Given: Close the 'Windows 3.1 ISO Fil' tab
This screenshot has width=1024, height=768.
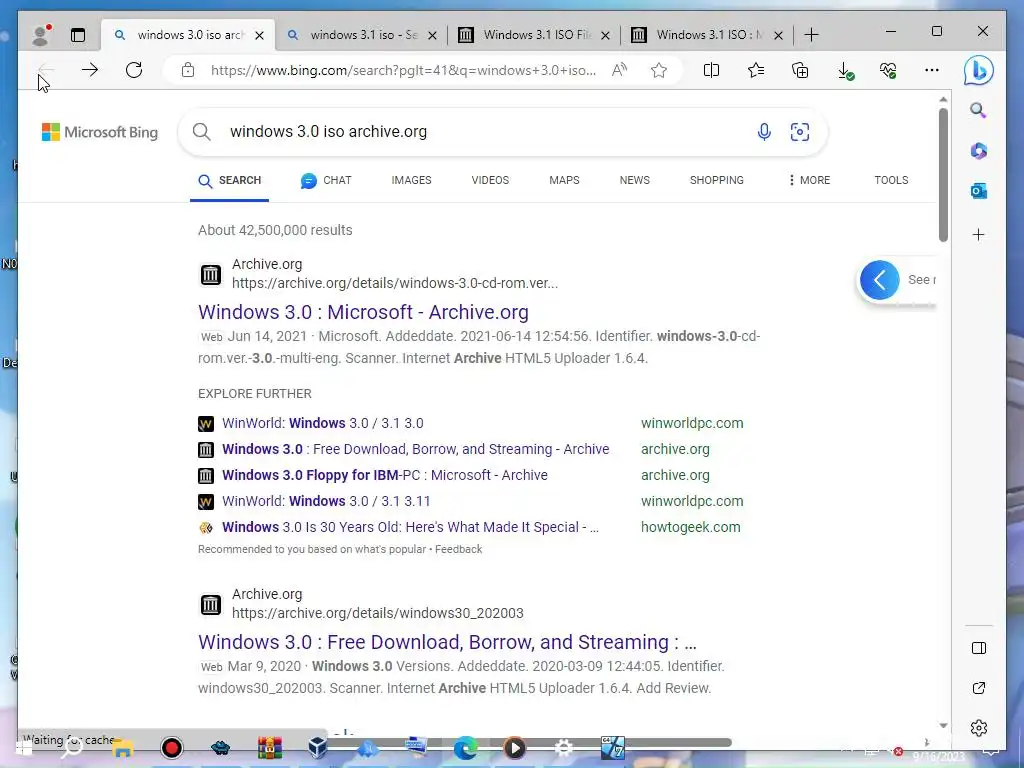Looking at the screenshot, I should pyautogui.click(x=605, y=35).
